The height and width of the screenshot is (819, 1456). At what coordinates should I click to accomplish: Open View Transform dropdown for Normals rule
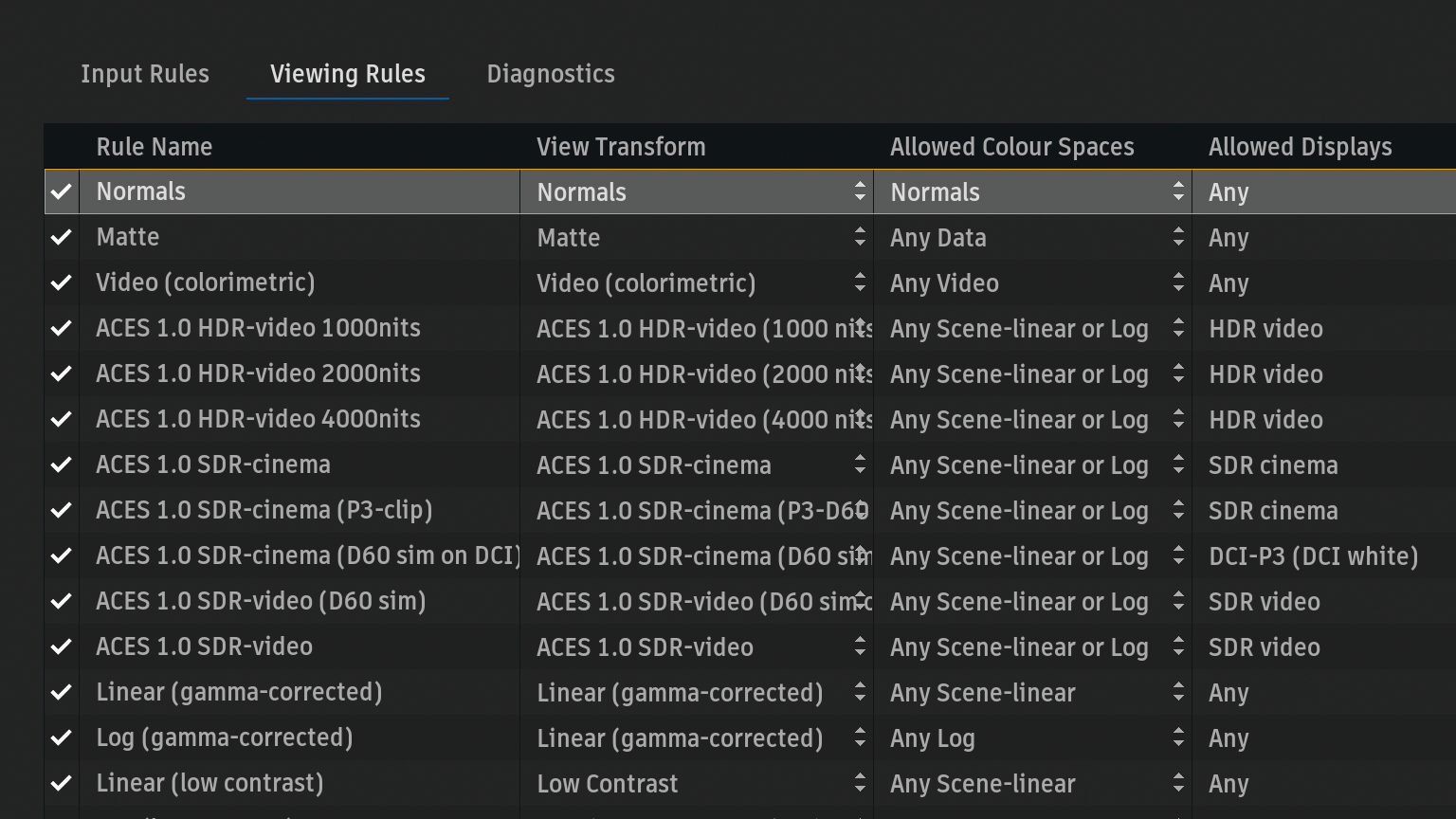click(x=697, y=191)
